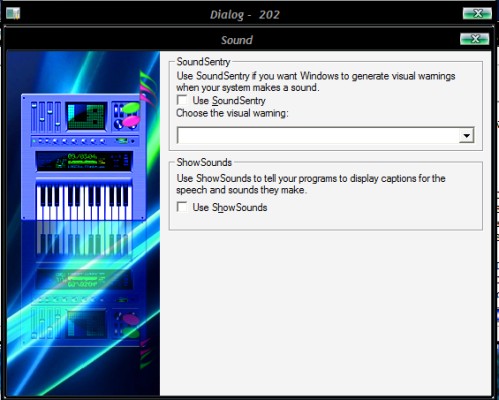
Task: Click the green LCD readout above the keyboard
Action: pos(84,161)
